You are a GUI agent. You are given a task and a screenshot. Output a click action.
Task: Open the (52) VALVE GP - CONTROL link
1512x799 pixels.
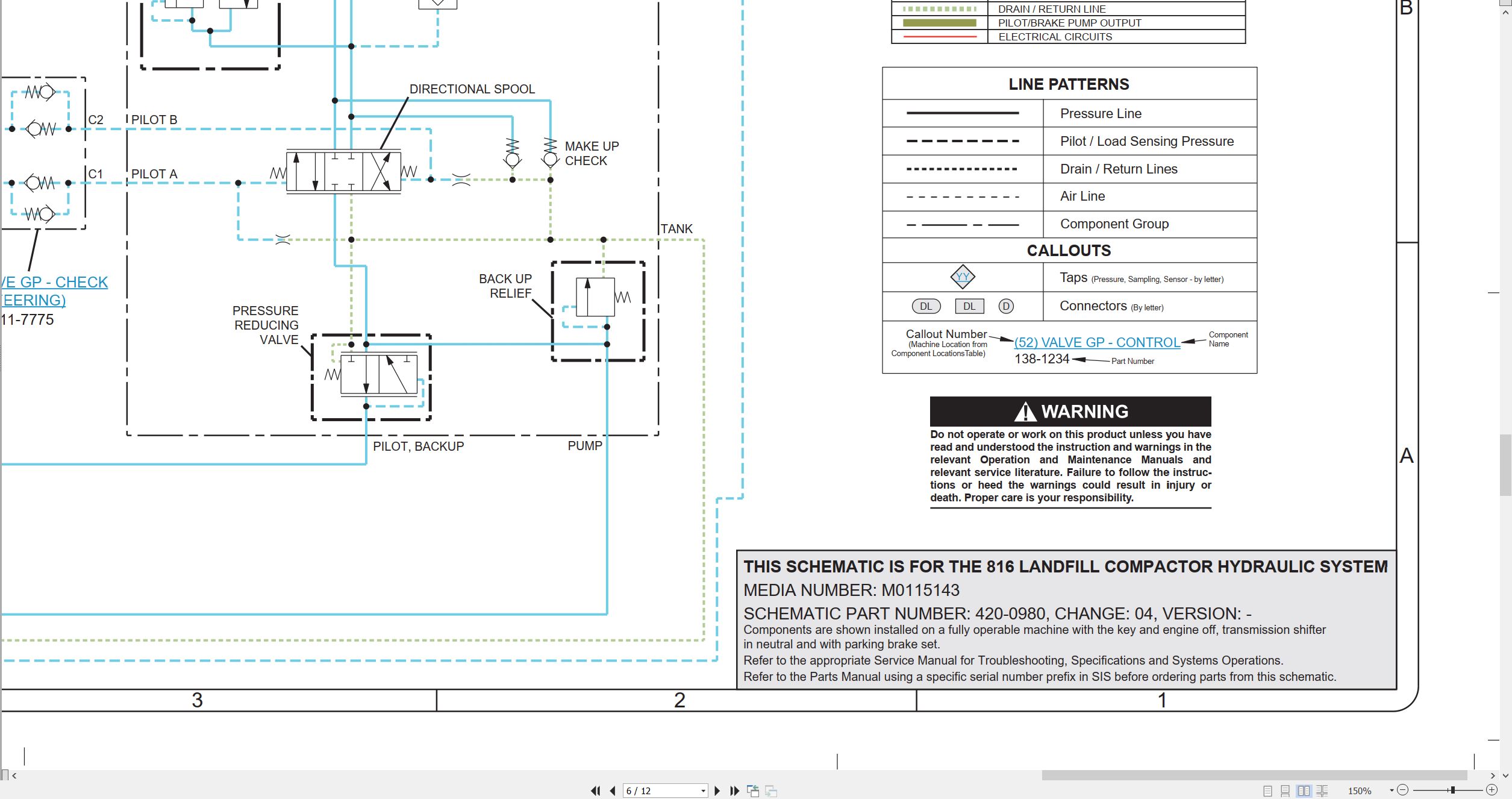tap(1097, 342)
